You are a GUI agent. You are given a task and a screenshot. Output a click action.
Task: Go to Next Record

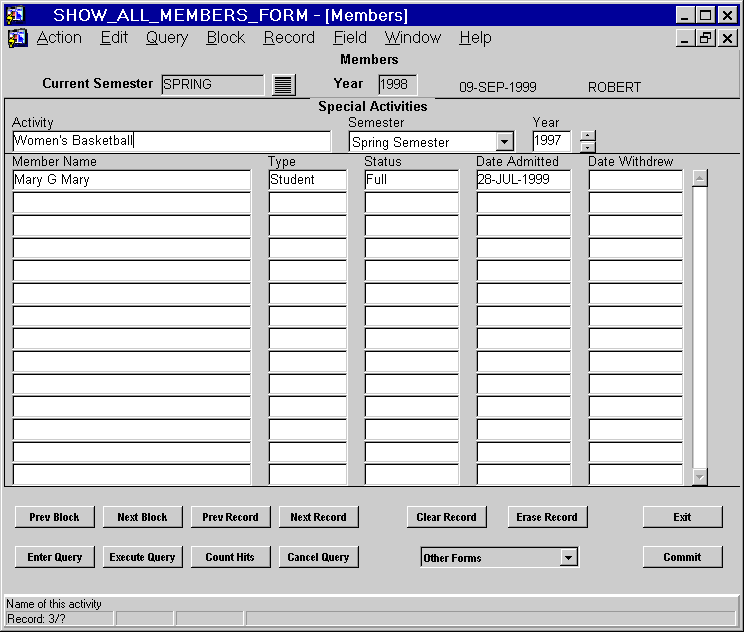tap(318, 517)
